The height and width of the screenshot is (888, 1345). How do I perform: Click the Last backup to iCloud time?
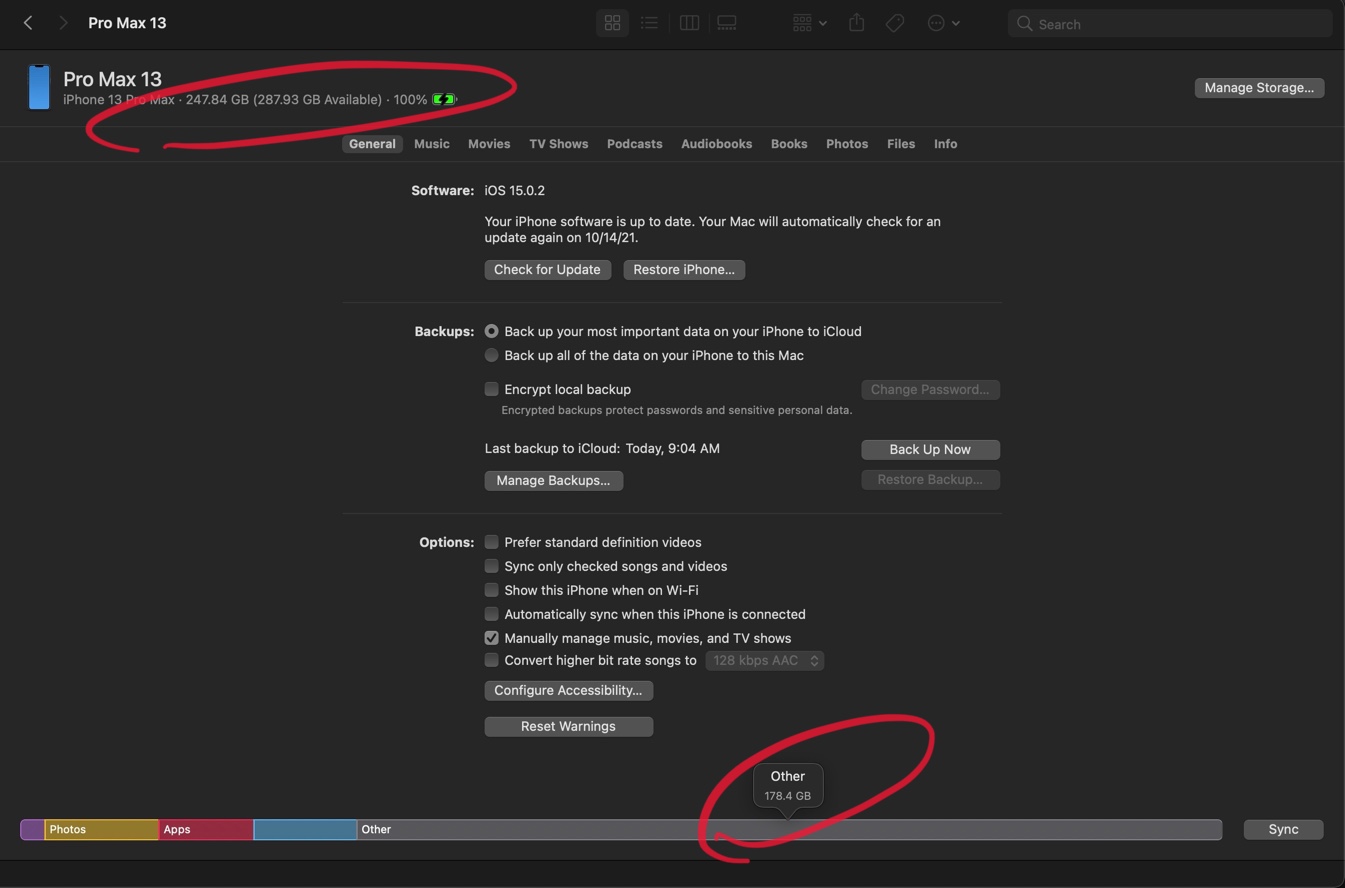pos(672,449)
